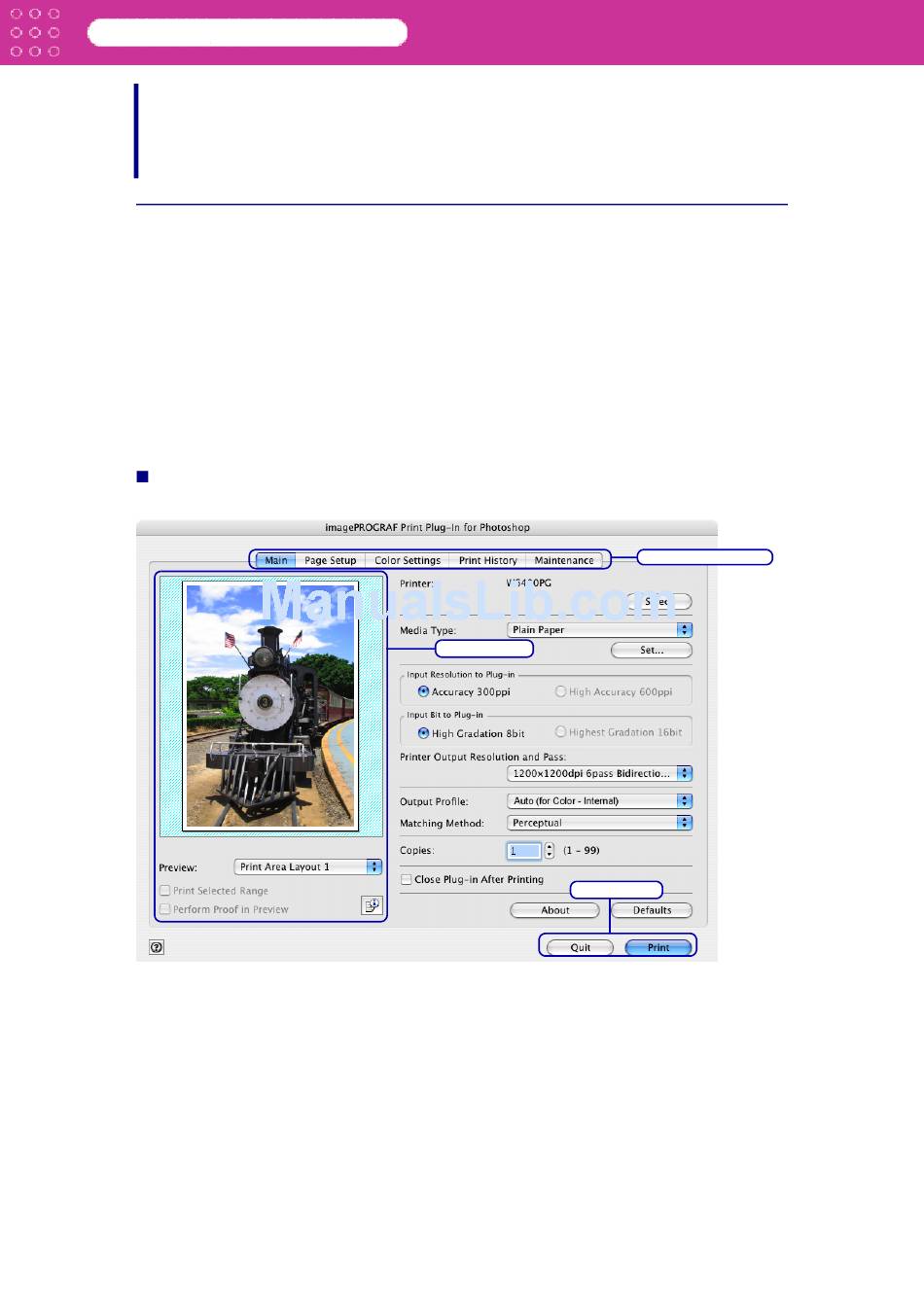Open the Matching Method dropdown

[600, 823]
